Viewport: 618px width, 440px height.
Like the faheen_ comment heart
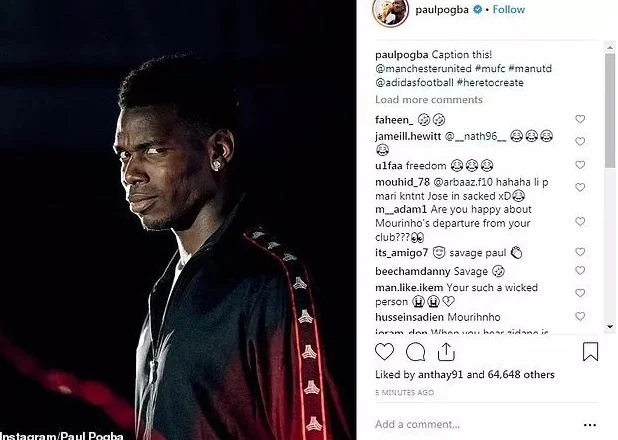580,119
